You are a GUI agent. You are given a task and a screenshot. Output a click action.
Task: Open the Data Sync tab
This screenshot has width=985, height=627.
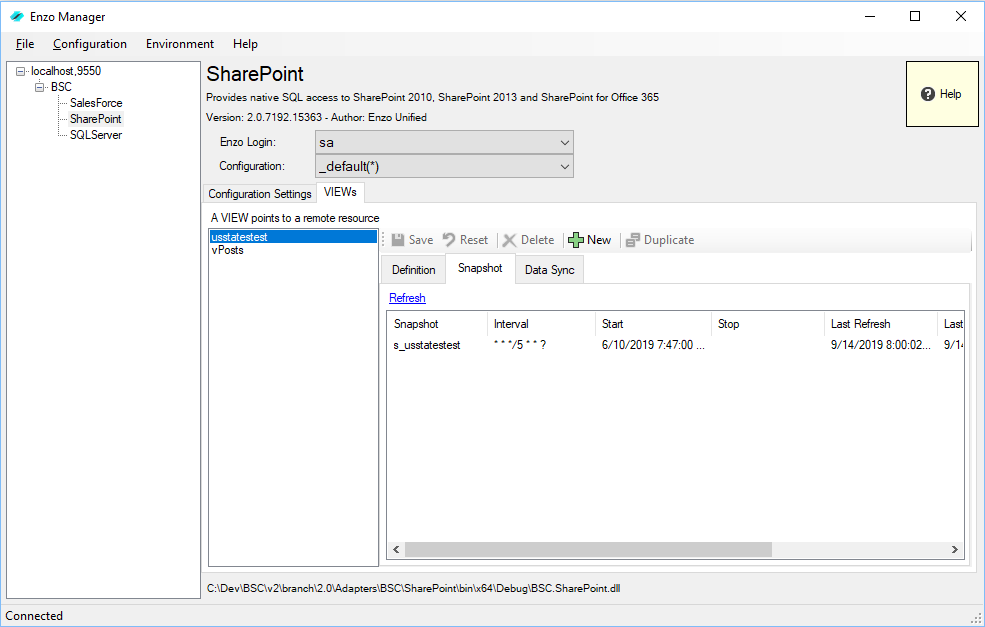click(x=550, y=270)
